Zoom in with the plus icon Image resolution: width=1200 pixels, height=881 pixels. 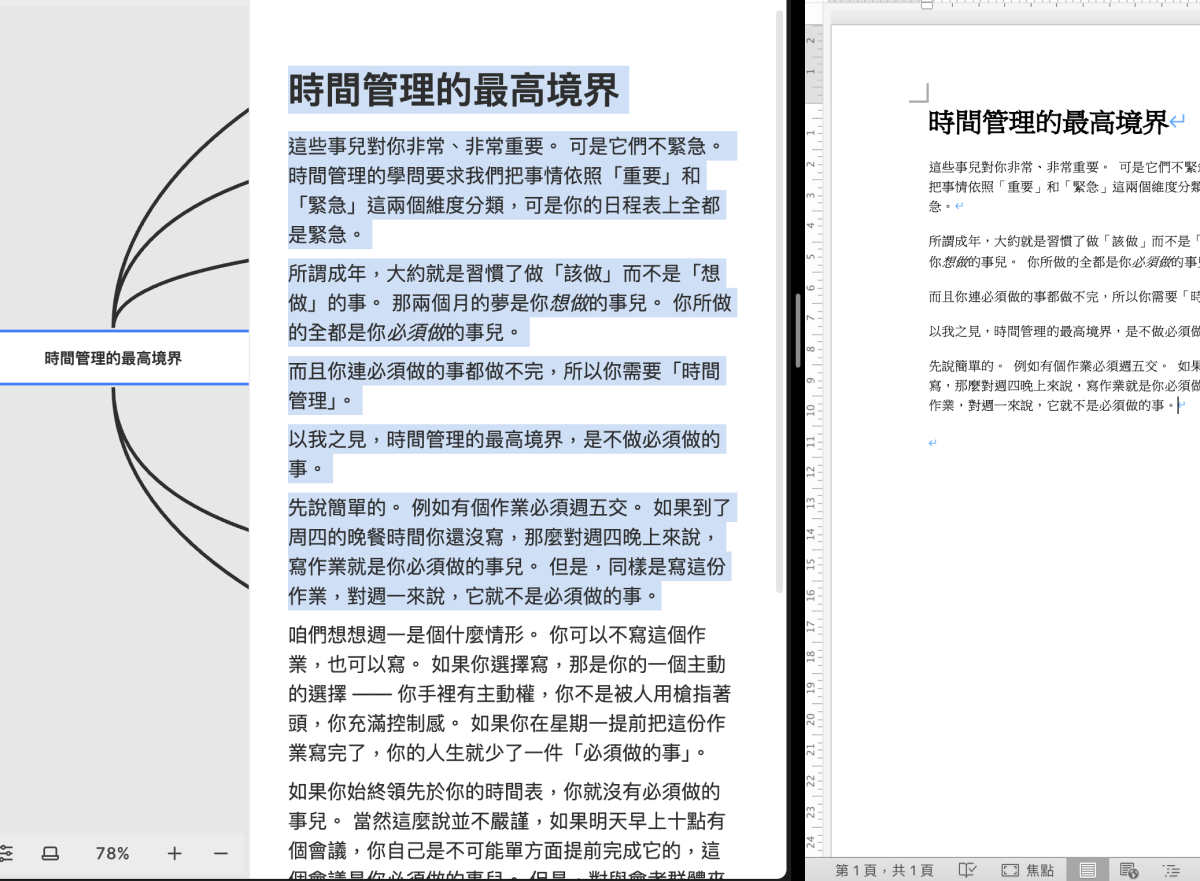point(174,853)
